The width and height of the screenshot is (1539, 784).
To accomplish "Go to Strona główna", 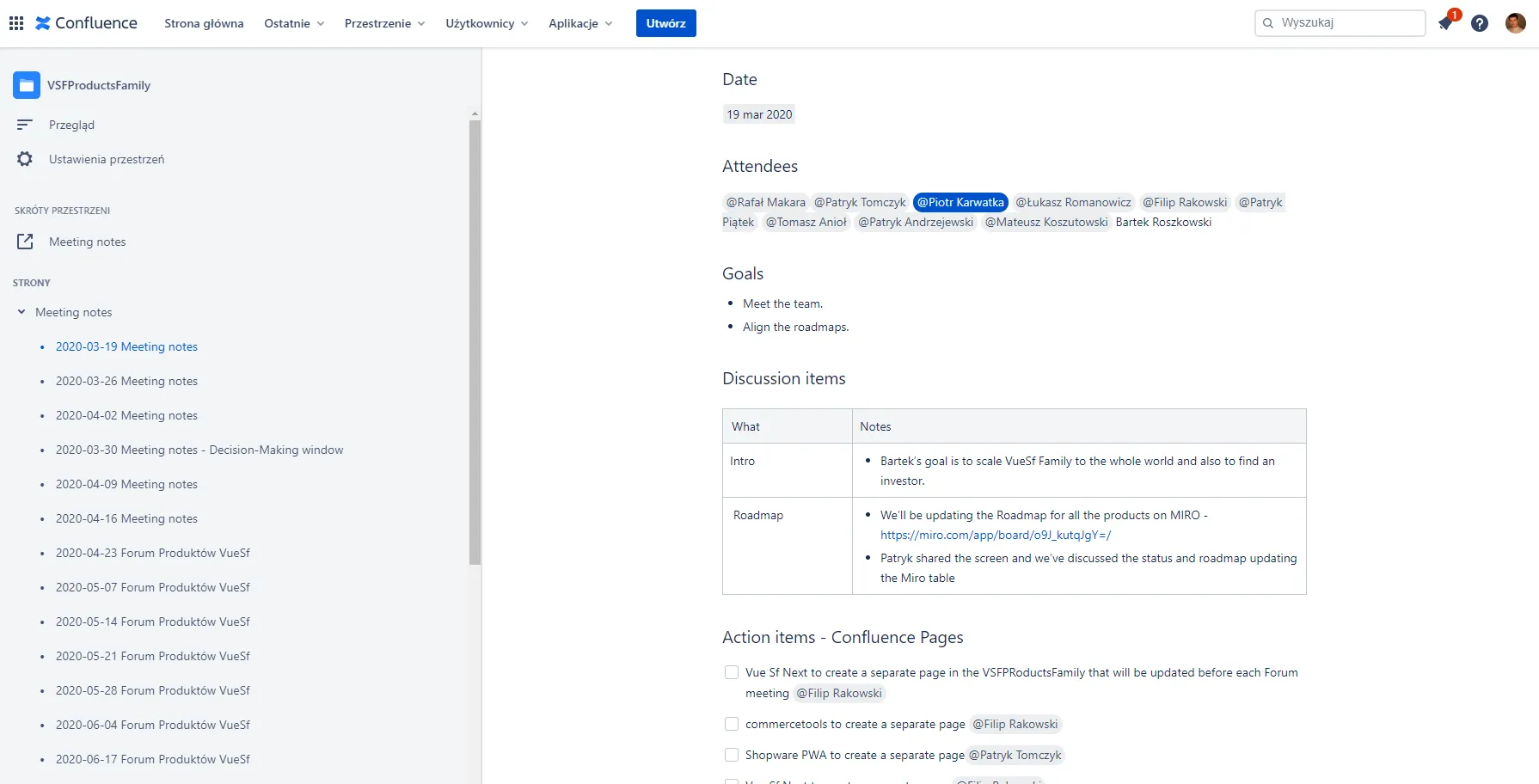I will (204, 23).
